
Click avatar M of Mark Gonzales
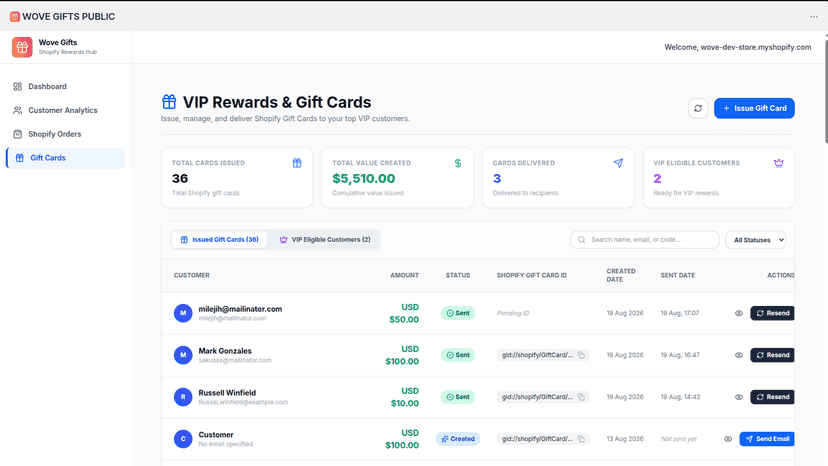183,355
